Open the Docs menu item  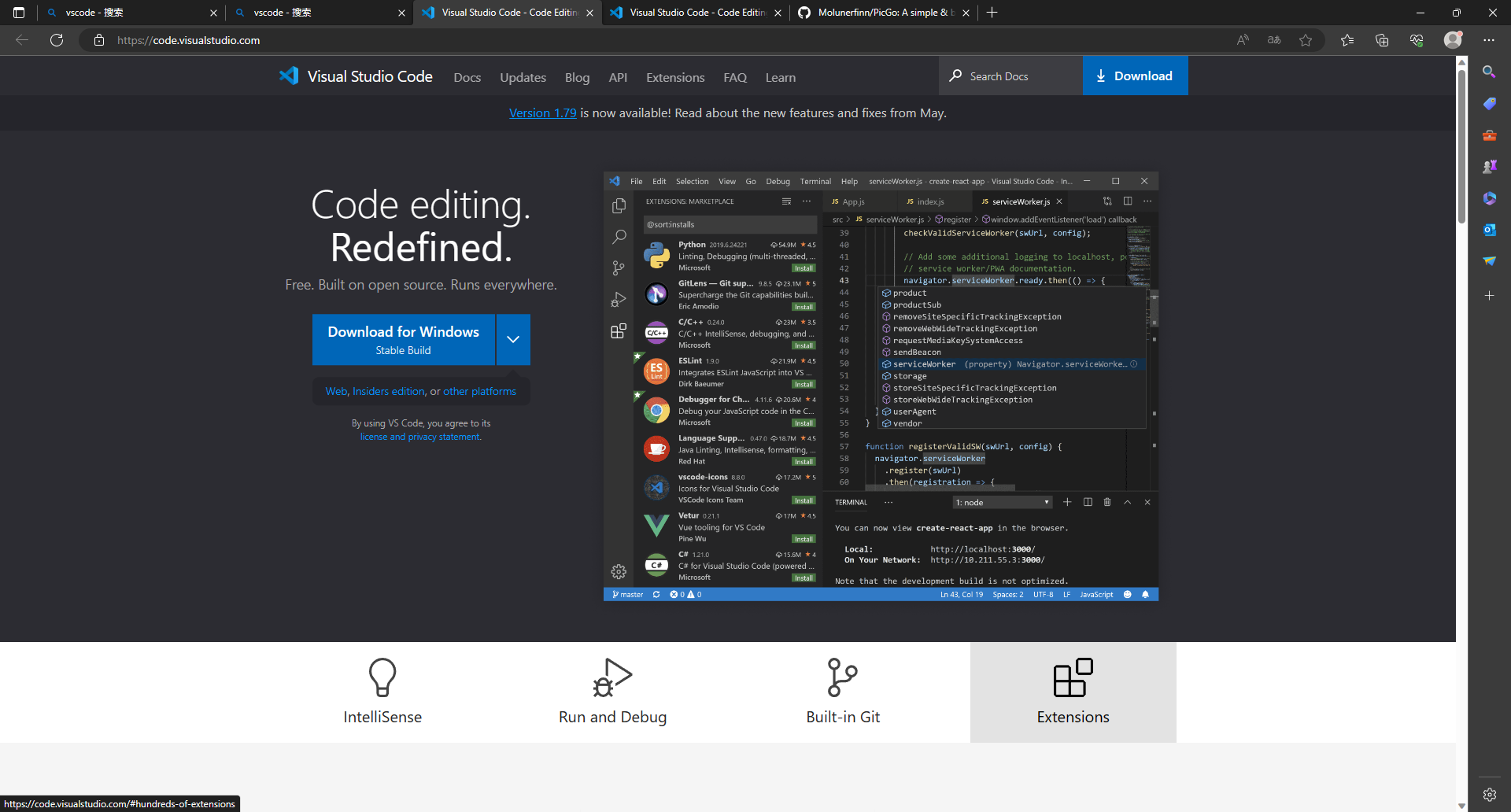tap(467, 77)
